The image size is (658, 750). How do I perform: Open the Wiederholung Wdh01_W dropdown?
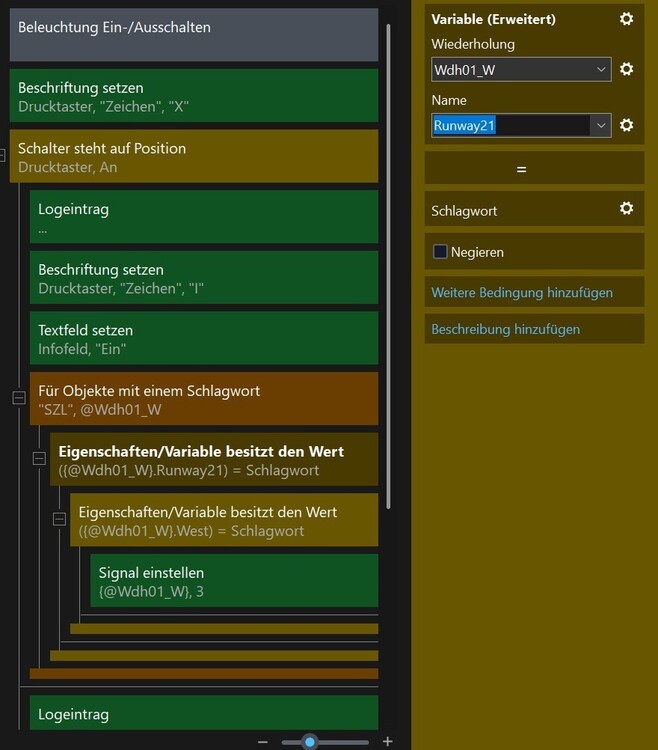point(521,70)
